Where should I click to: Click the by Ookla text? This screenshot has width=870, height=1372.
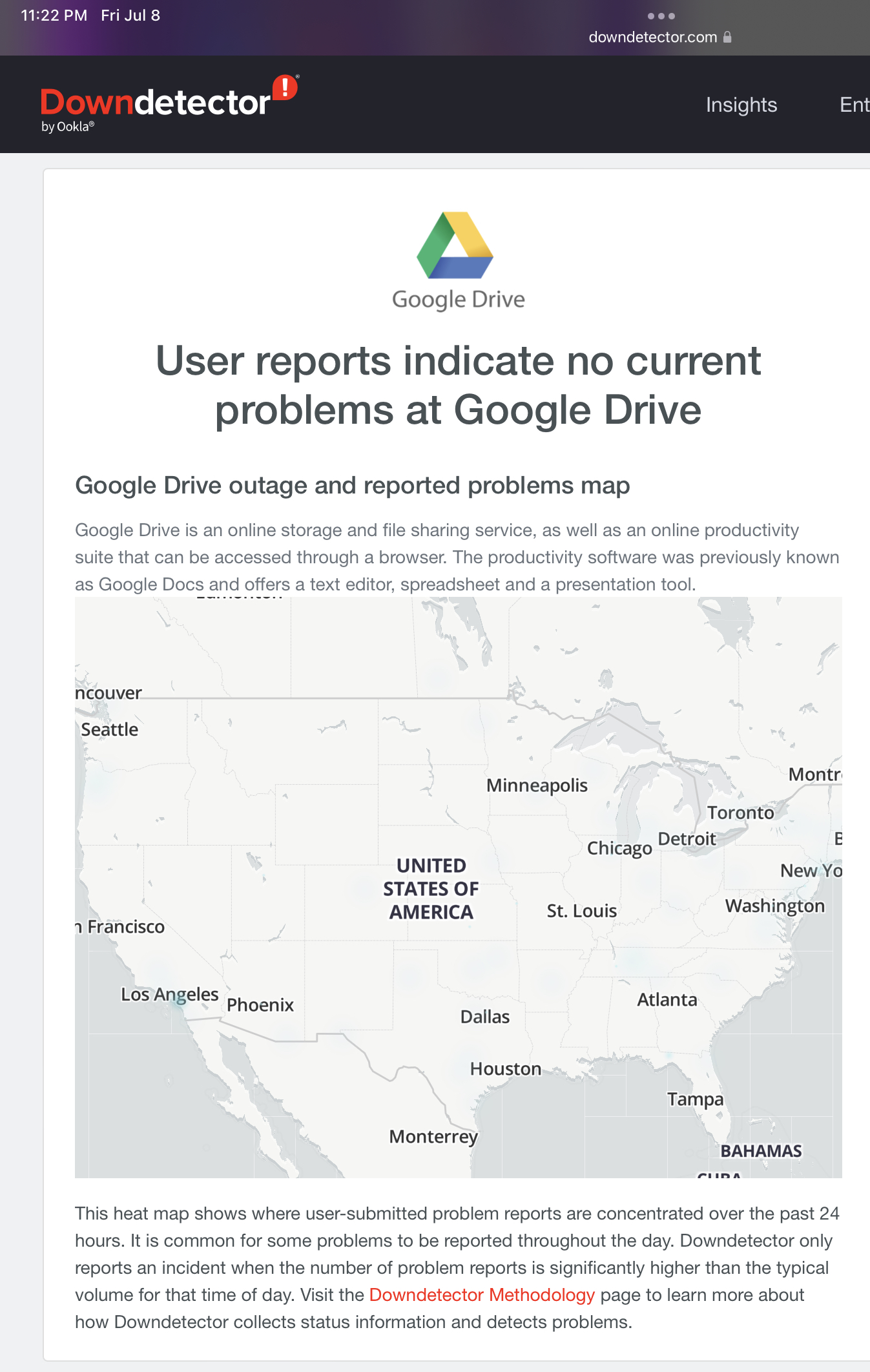tap(68, 127)
